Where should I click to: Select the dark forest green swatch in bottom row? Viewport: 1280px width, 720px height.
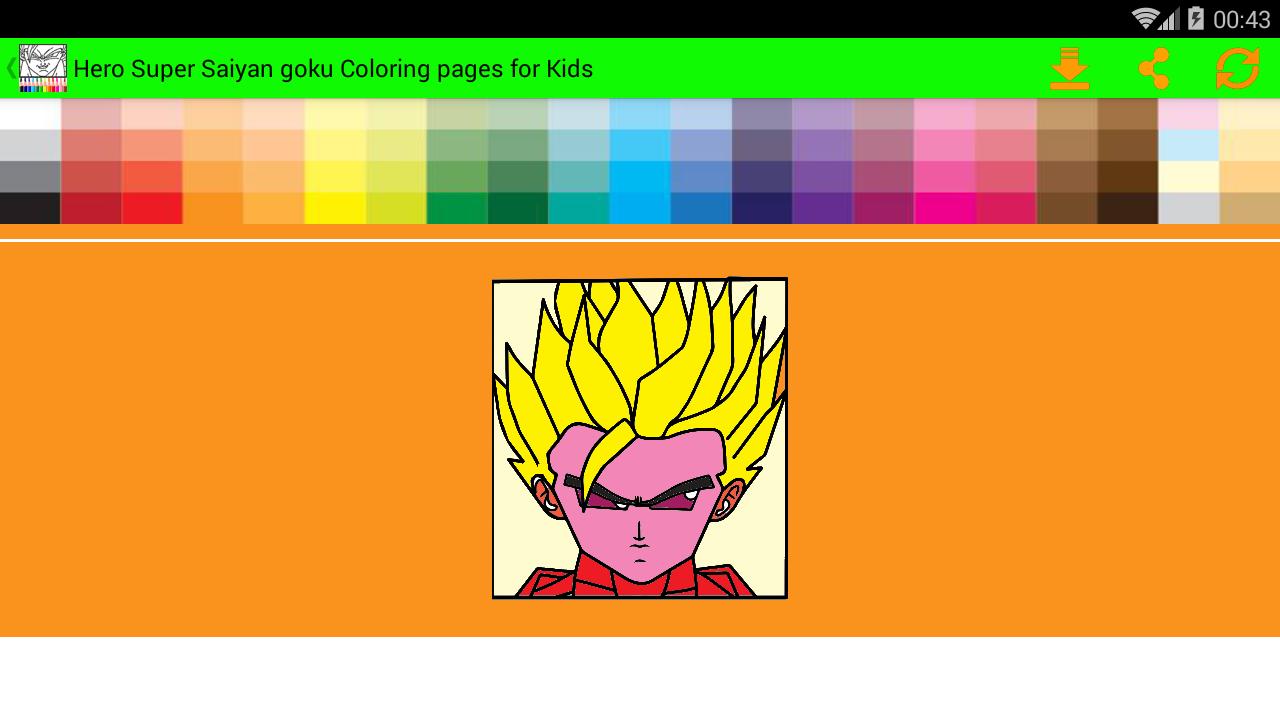pyautogui.click(x=518, y=208)
